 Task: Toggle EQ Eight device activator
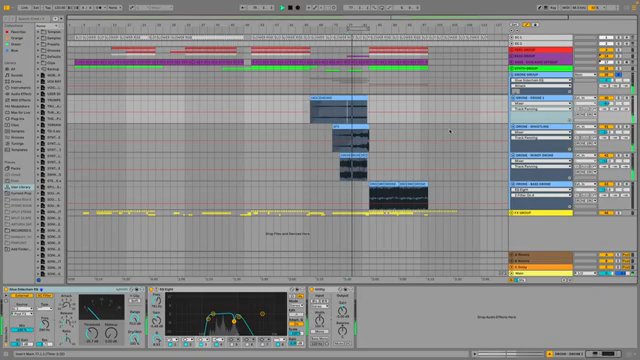tap(151, 289)
